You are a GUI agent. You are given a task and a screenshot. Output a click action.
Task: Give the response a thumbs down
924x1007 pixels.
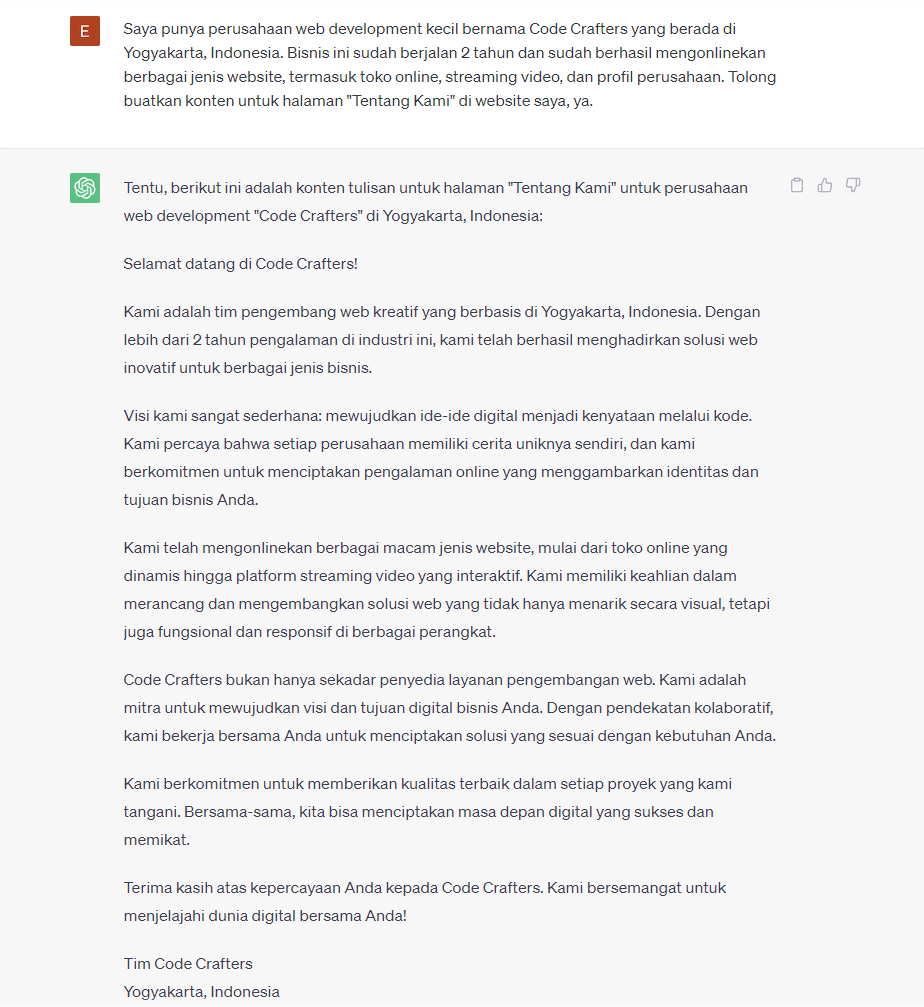[853, 185]
